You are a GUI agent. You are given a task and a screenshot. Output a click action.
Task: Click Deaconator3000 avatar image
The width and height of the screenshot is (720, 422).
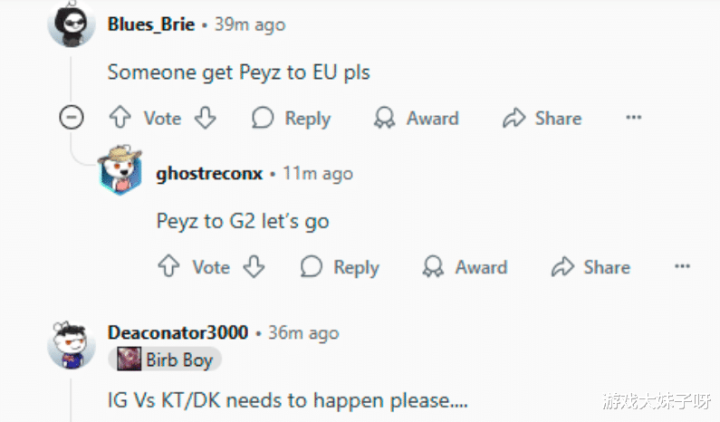71,345
